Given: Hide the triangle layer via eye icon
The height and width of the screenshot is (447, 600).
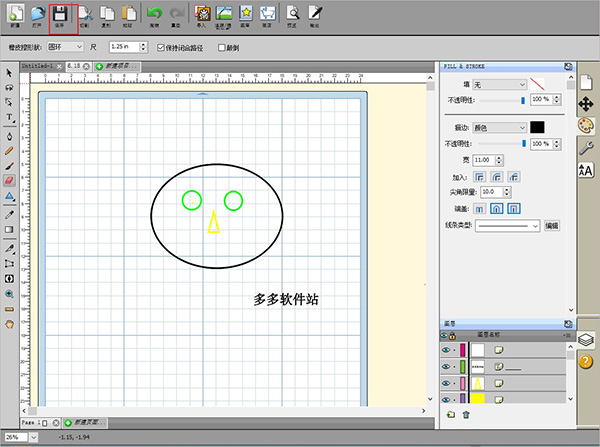Looking at the screenshot, I should (x=446, y=383).
